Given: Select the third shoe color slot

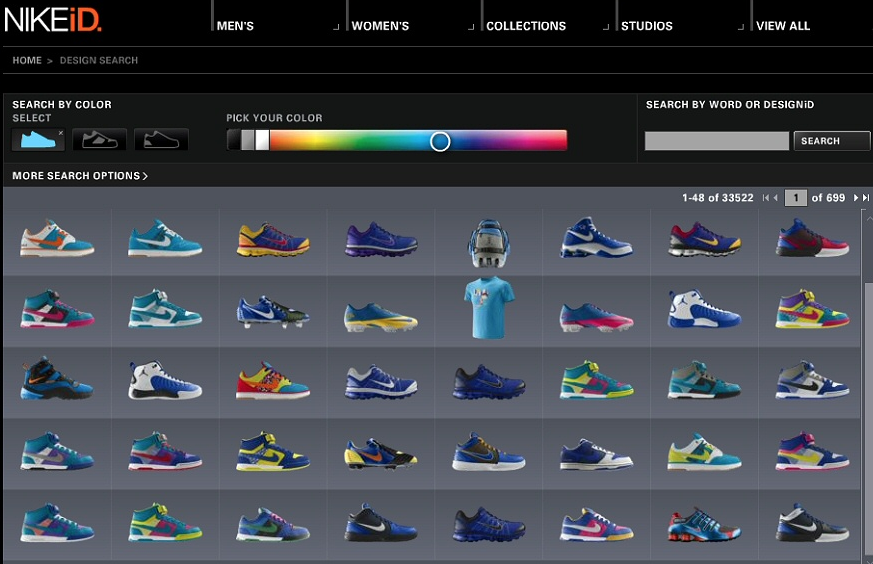Looking at the screenshot, I should [161, 140].
